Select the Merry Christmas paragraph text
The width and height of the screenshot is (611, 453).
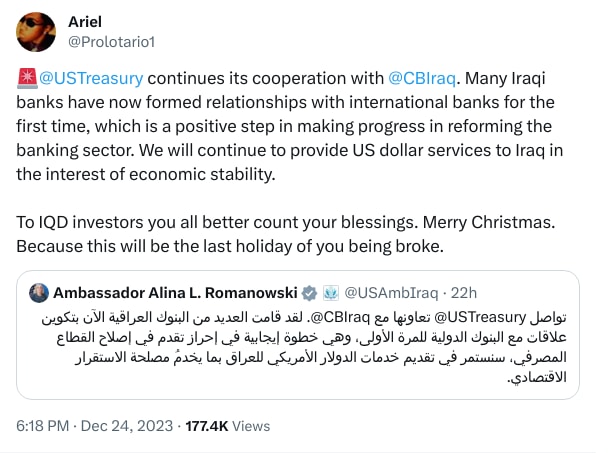[286, 234]
